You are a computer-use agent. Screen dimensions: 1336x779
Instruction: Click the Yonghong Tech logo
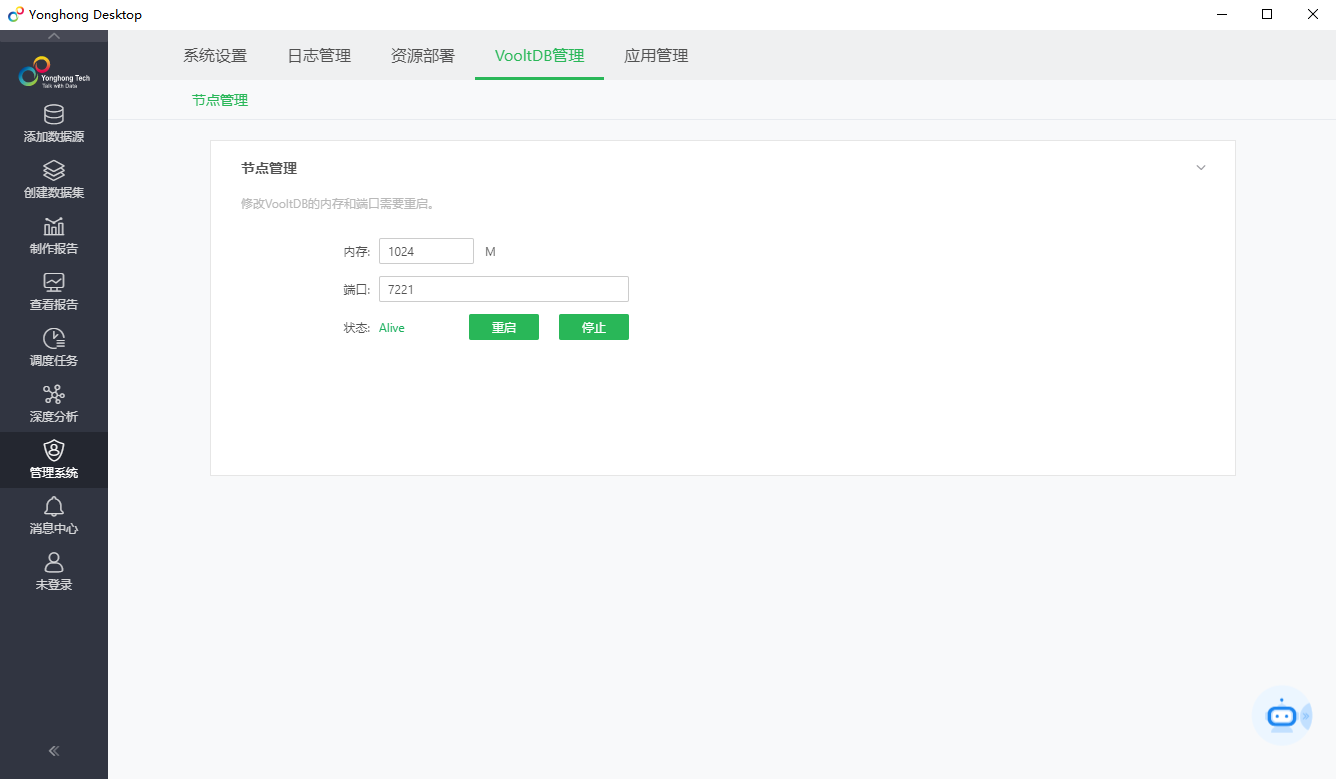tap(54, 73)
